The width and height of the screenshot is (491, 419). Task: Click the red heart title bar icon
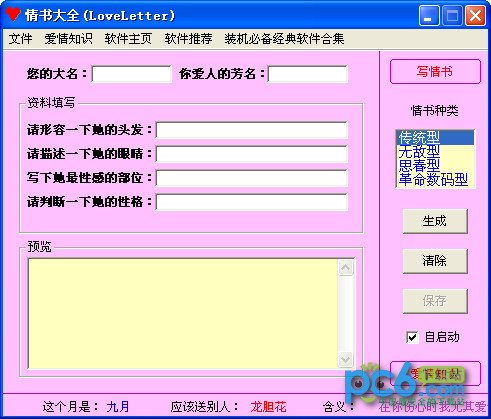pos(13,15)
